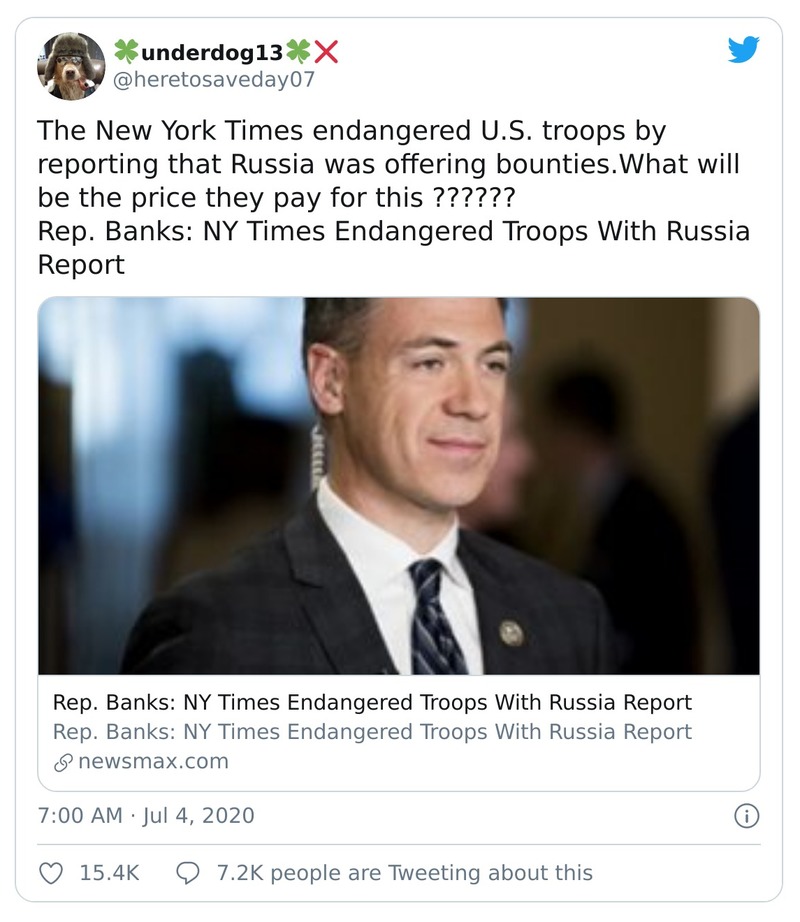The height and width of the screenshot is (922, 800).
Task: Click the newsmax.com source link
Action: click(x=153, y=761)
